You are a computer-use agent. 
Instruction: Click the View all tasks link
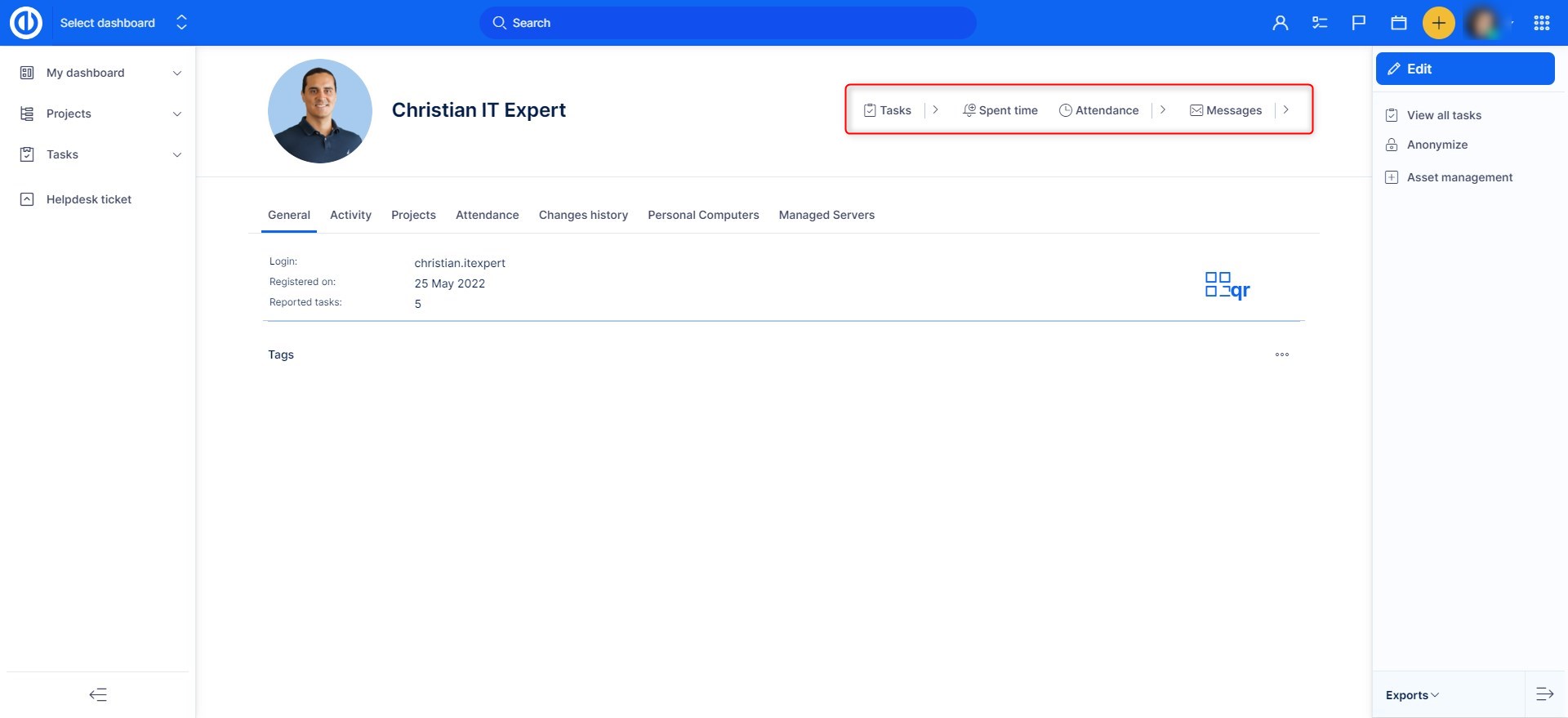coord(1443,115)
